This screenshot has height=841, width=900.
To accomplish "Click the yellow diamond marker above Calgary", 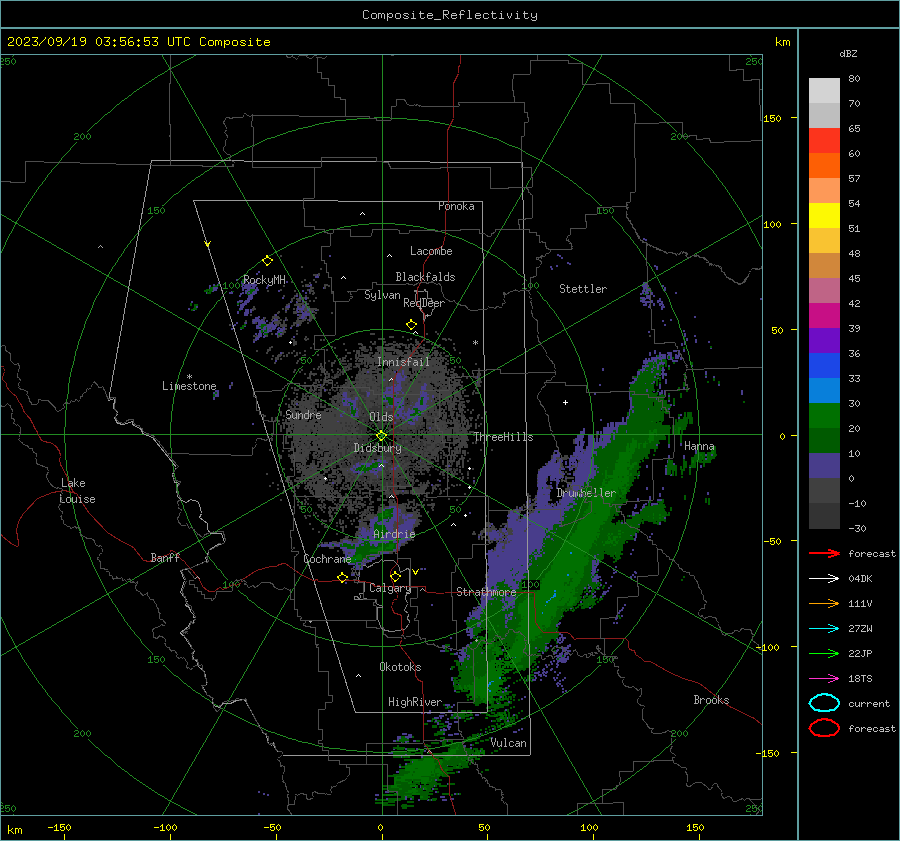I will (x=395, y=576).
